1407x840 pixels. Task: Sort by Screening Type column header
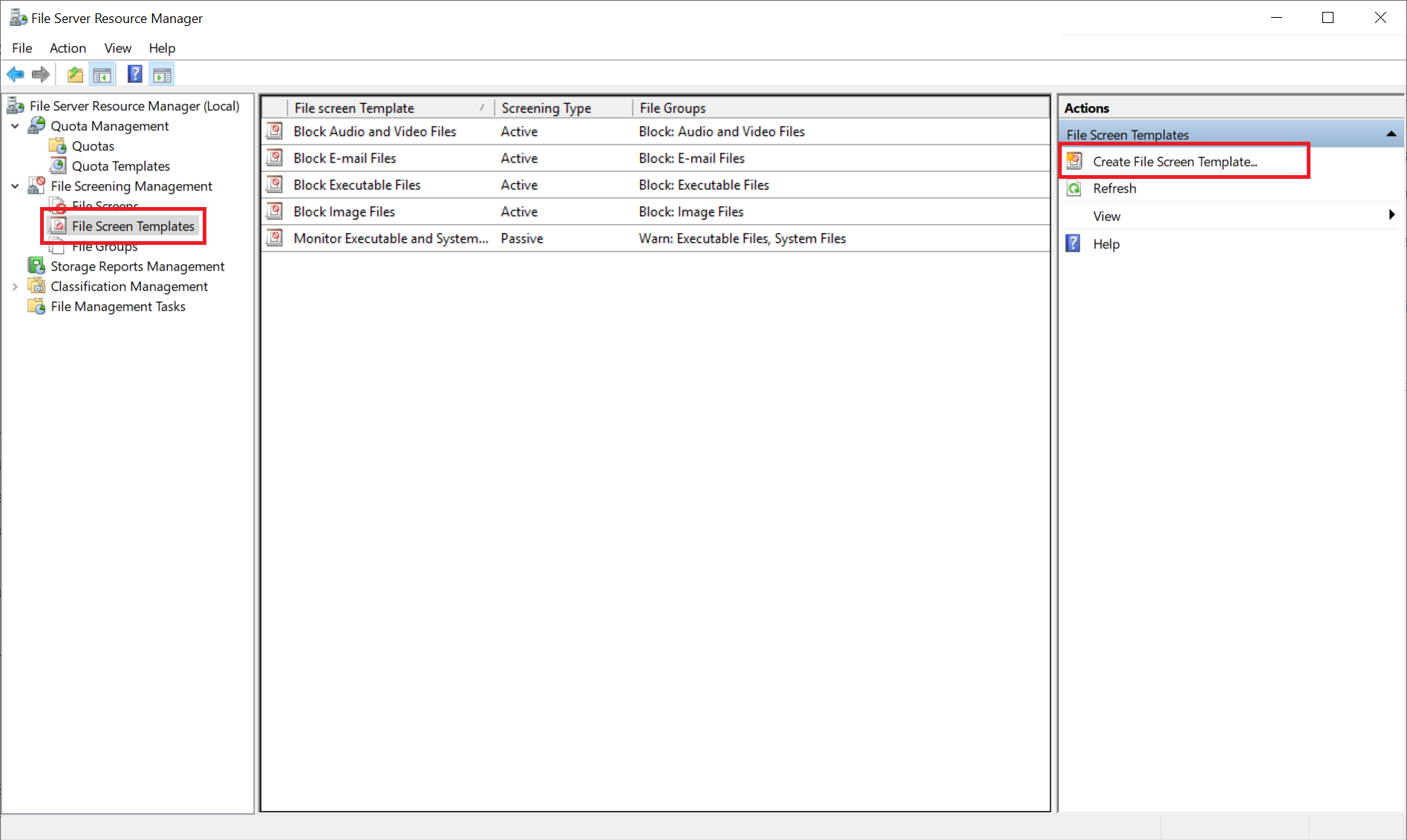[564, 108]
